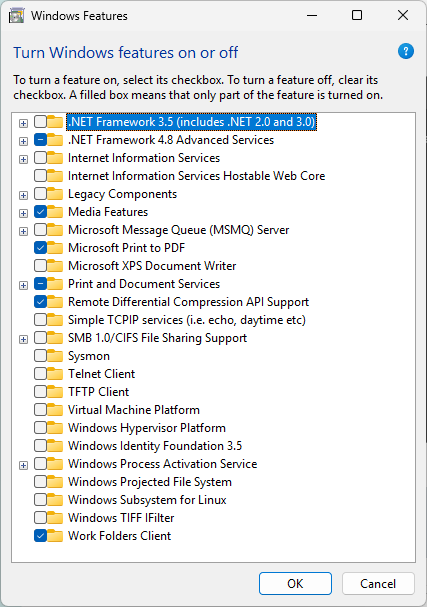Viewport: 427px width, 607px height.
Task: Expand Microsoft Message Queue (MSMQ) Server node
Action: [24, 231]
